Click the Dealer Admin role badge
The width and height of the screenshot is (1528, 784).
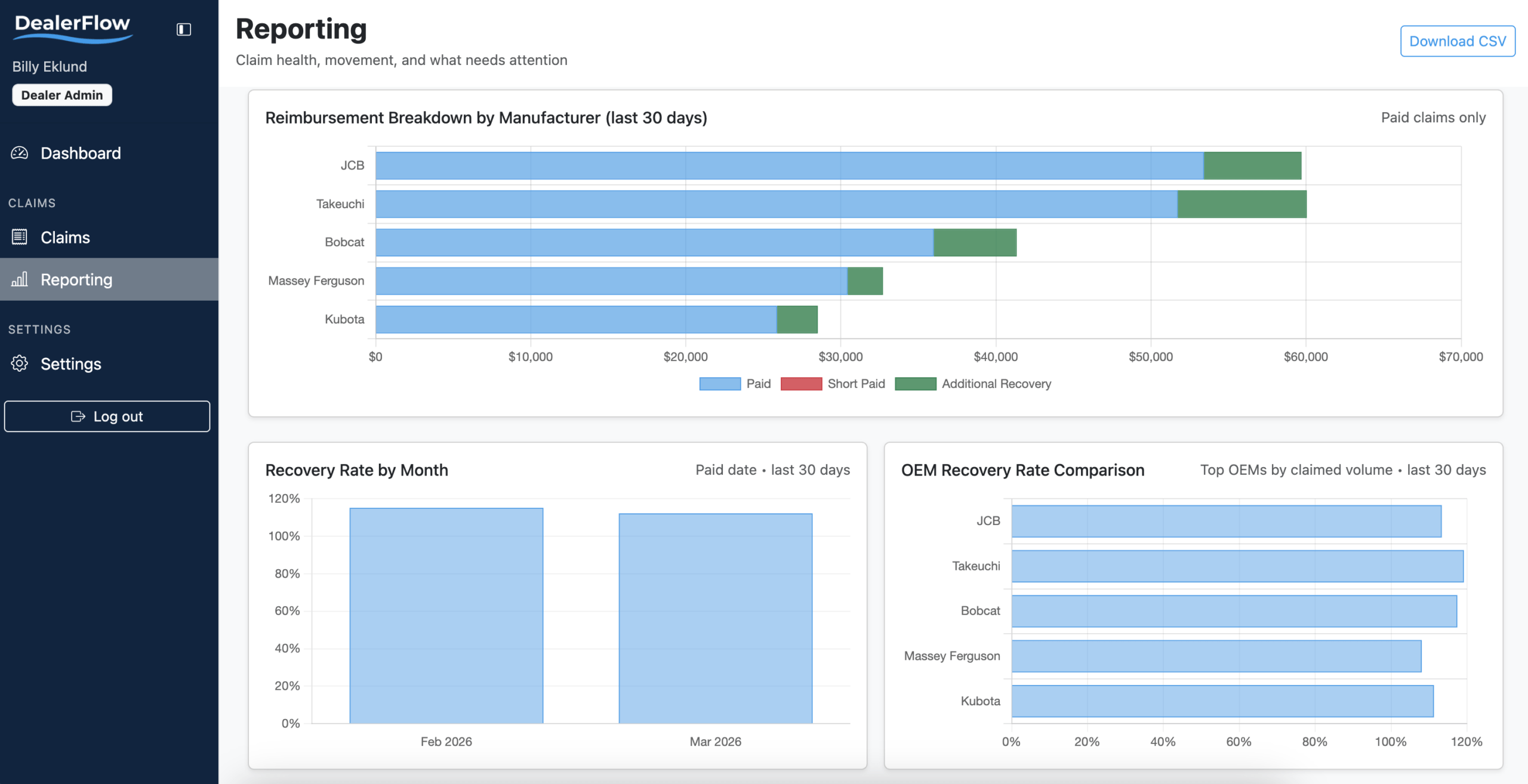[62, 95]
